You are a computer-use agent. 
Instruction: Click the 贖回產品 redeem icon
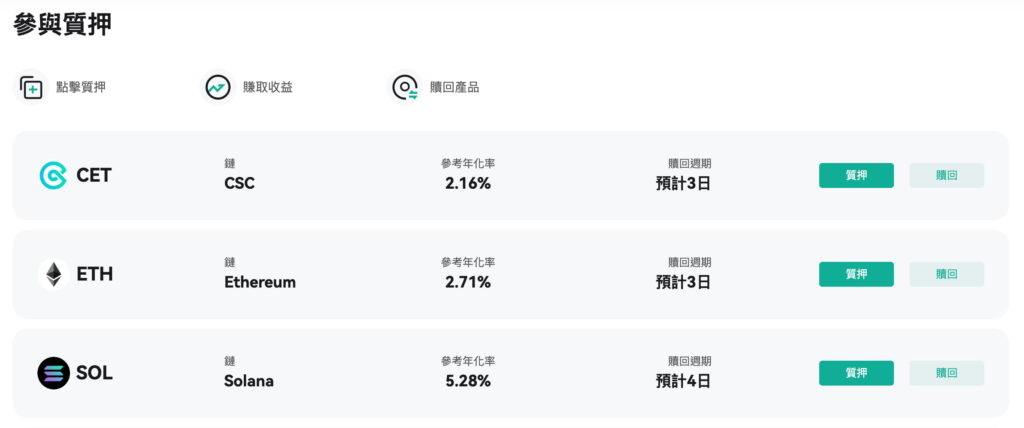click(405, 87)
